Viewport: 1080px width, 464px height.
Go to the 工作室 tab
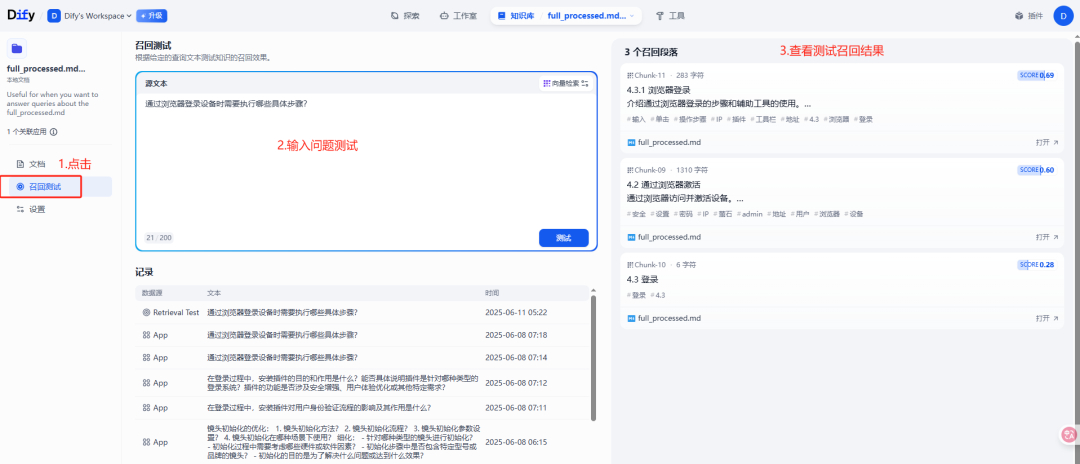458,16
